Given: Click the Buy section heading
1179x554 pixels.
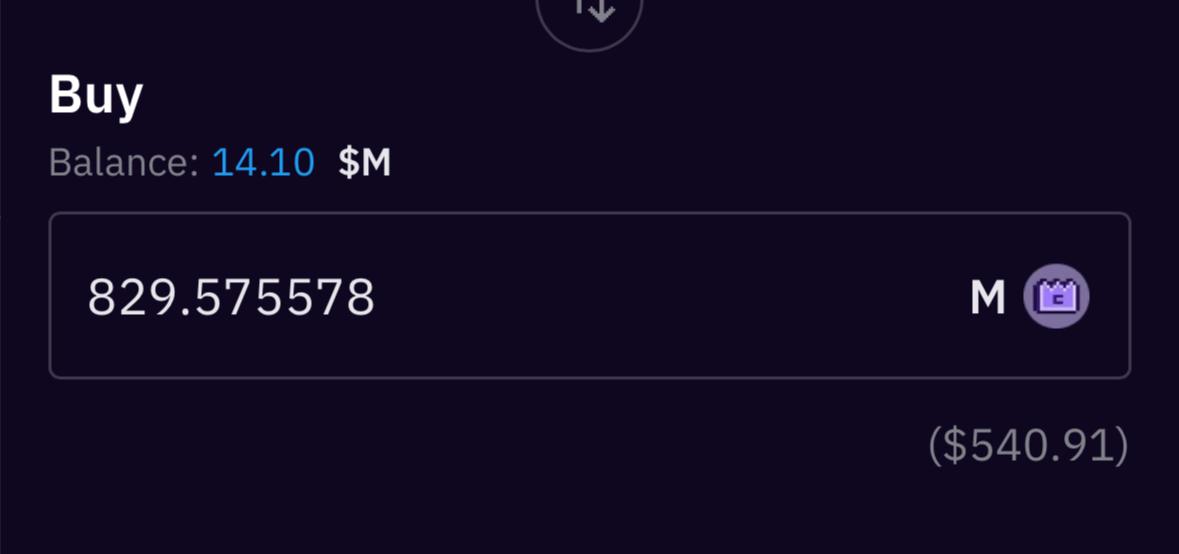Looking at the screenshot, I should pyautogui.click(x=96, y=95).
